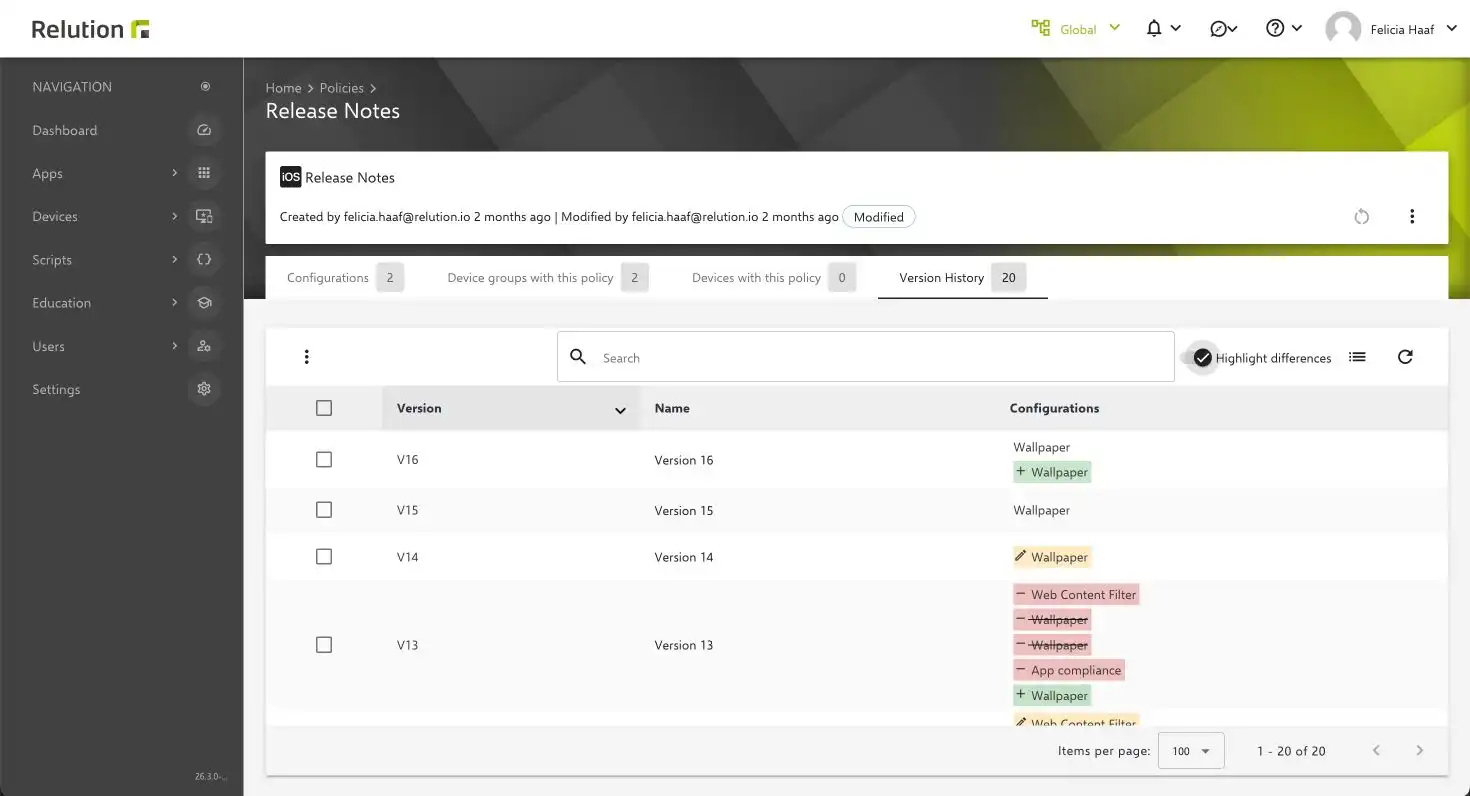Expand the Scripts navigation chevron
The height and width of the screenshot is (796, 1470).
click(174, 259)
